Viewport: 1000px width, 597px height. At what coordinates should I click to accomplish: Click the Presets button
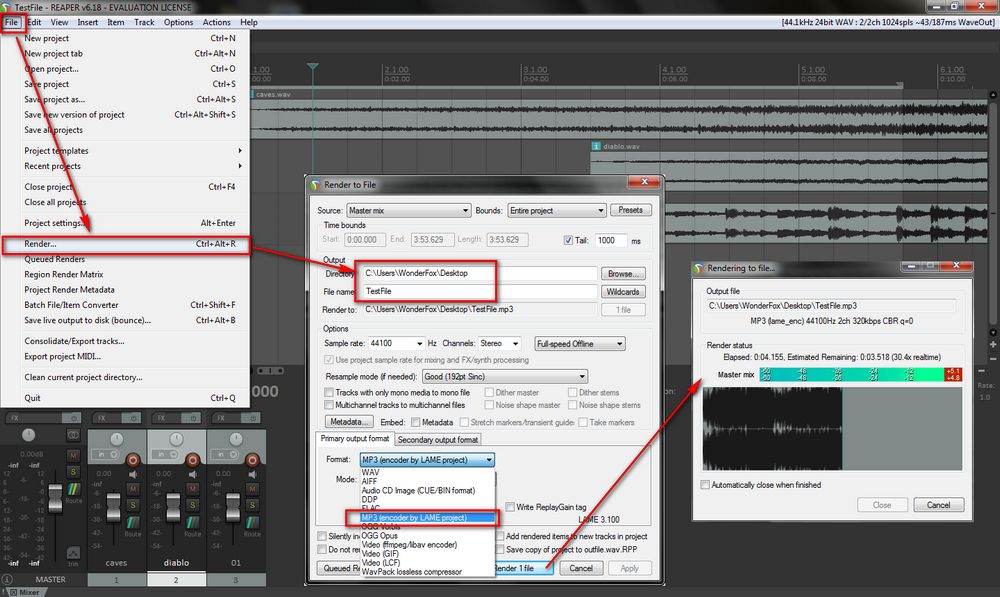pyautogui.click(x=630, y=210)
